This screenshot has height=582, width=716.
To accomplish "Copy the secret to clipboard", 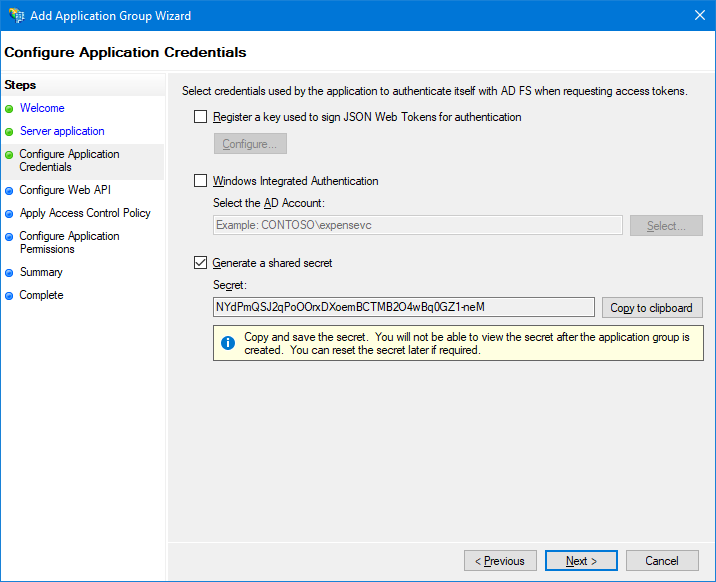I will [652, 308].
